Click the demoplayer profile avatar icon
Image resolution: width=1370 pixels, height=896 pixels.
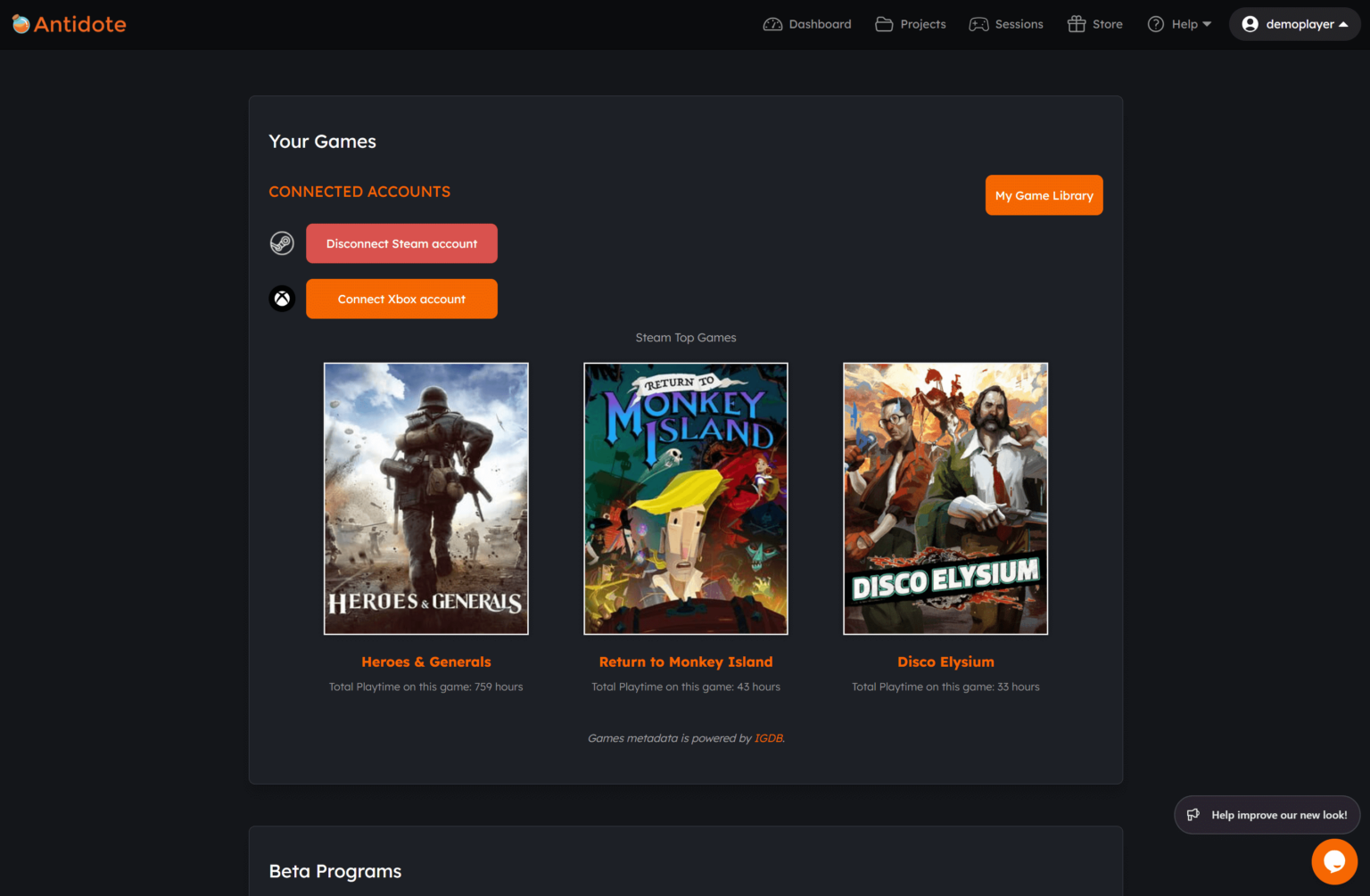1251,24
